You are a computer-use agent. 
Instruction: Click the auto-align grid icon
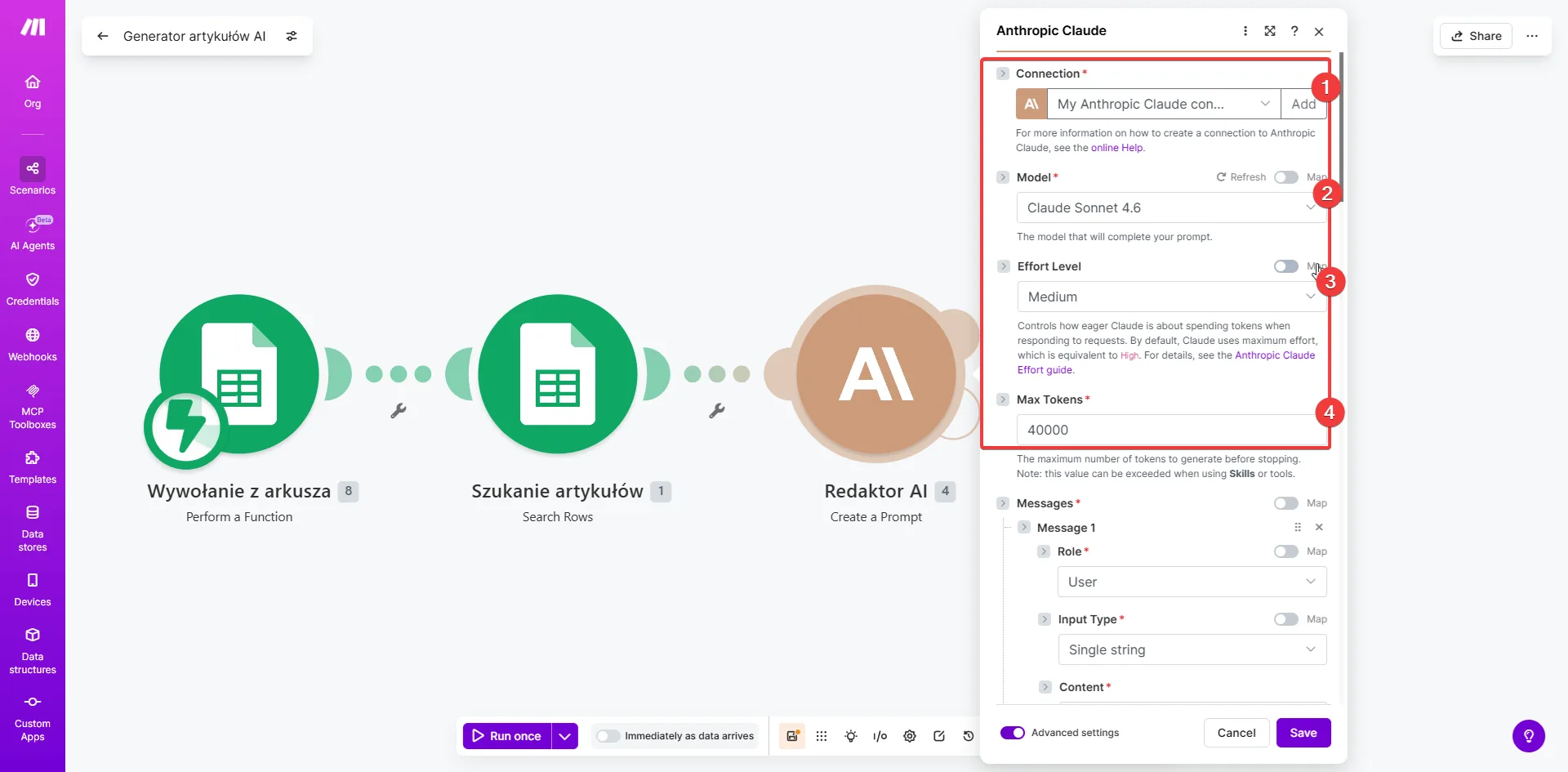822,736
